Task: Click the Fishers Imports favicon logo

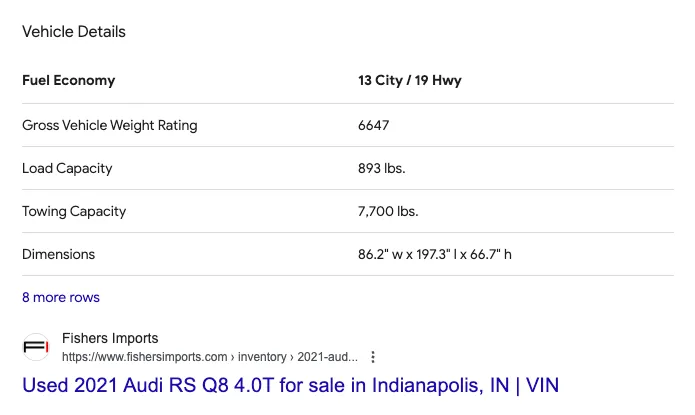Action: coord(36,347)
